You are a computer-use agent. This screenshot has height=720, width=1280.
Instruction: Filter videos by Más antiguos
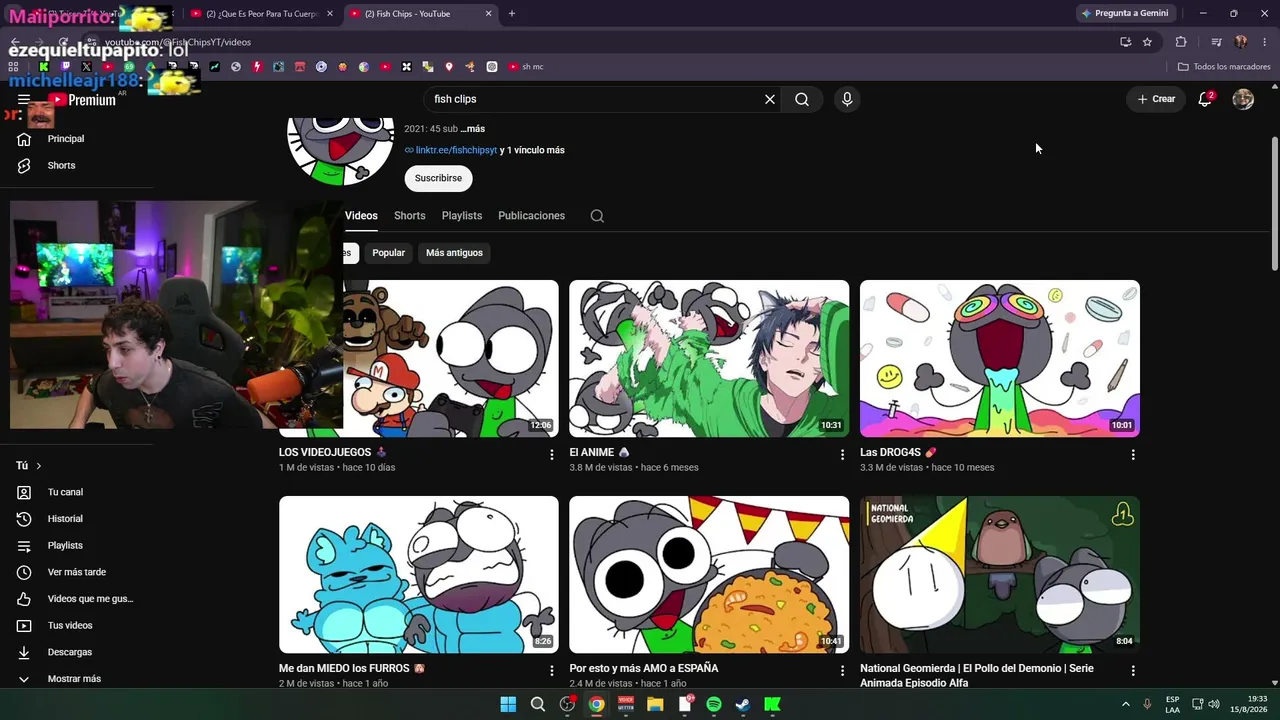(454, 253)
